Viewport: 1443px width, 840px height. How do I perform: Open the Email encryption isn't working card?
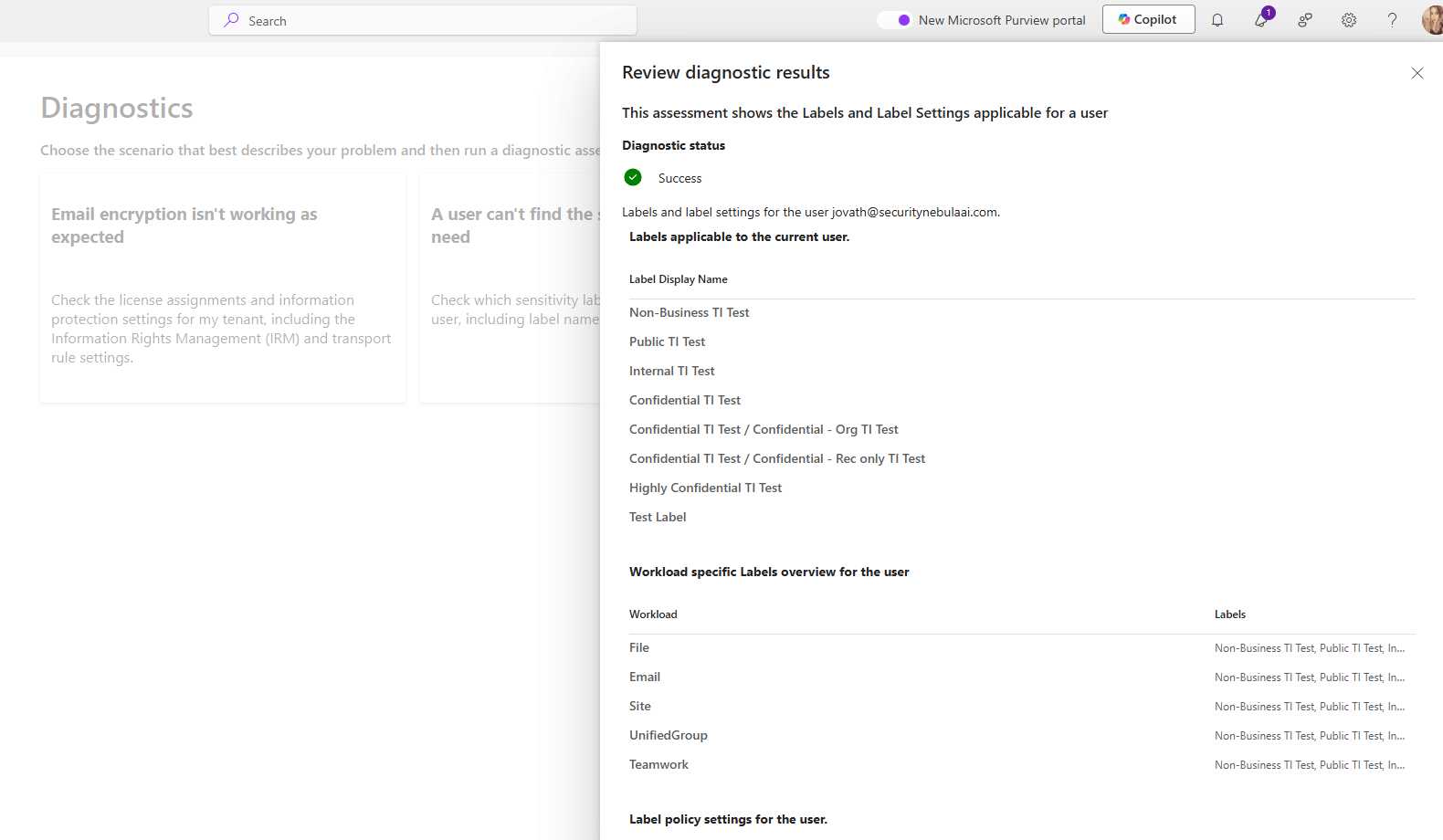(222, 288)
